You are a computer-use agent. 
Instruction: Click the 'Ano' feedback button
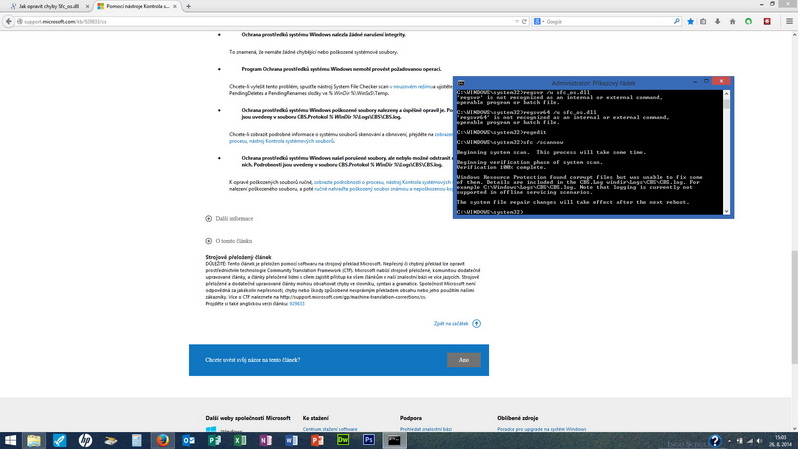[x=464, y=360]
